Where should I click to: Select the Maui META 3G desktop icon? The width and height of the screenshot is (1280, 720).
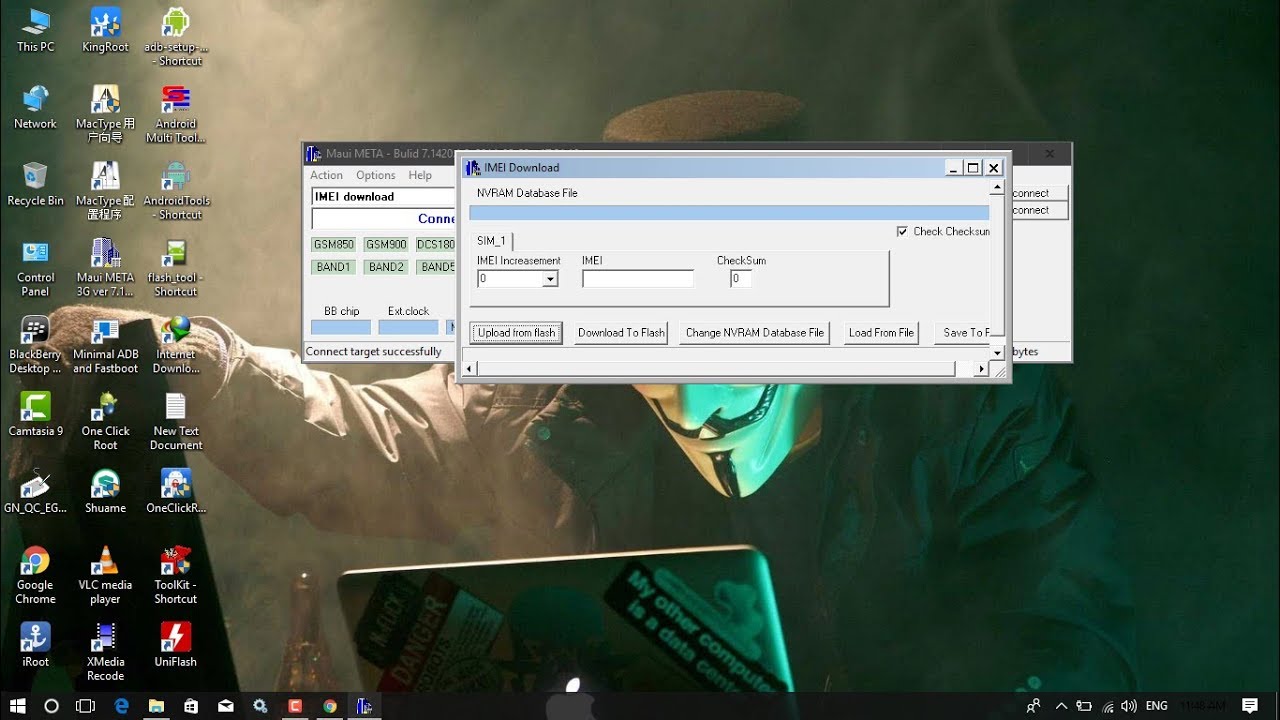105,268
